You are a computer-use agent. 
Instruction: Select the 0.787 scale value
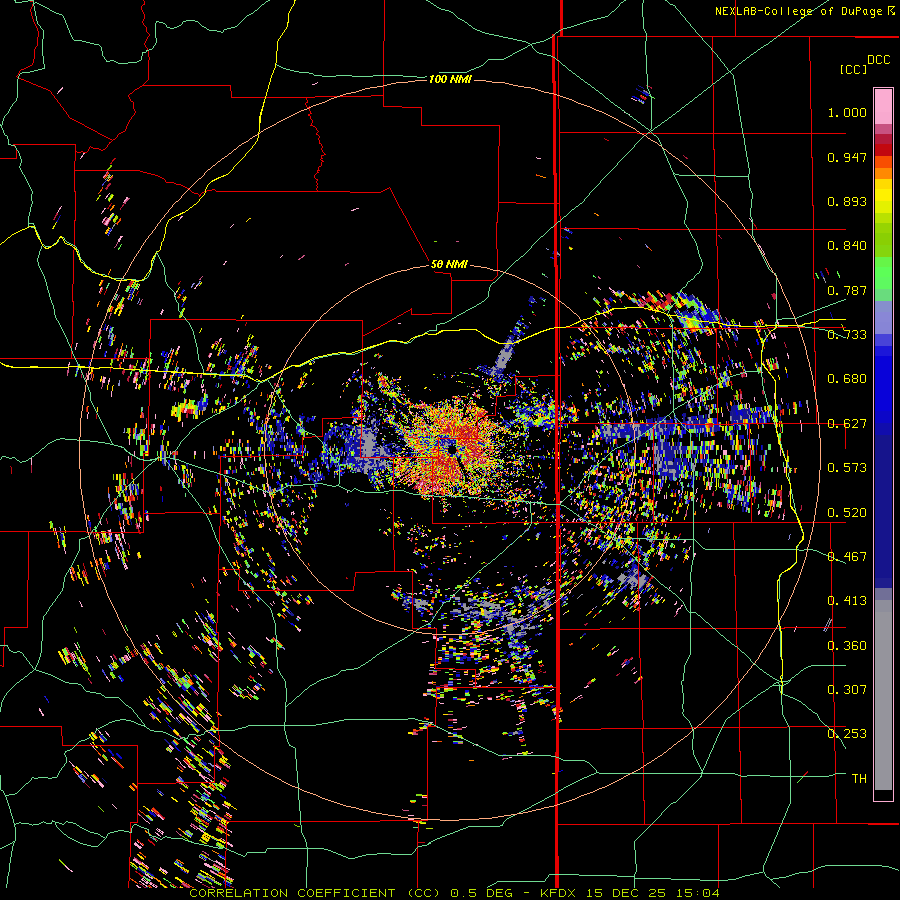click(x=847, y=290)
